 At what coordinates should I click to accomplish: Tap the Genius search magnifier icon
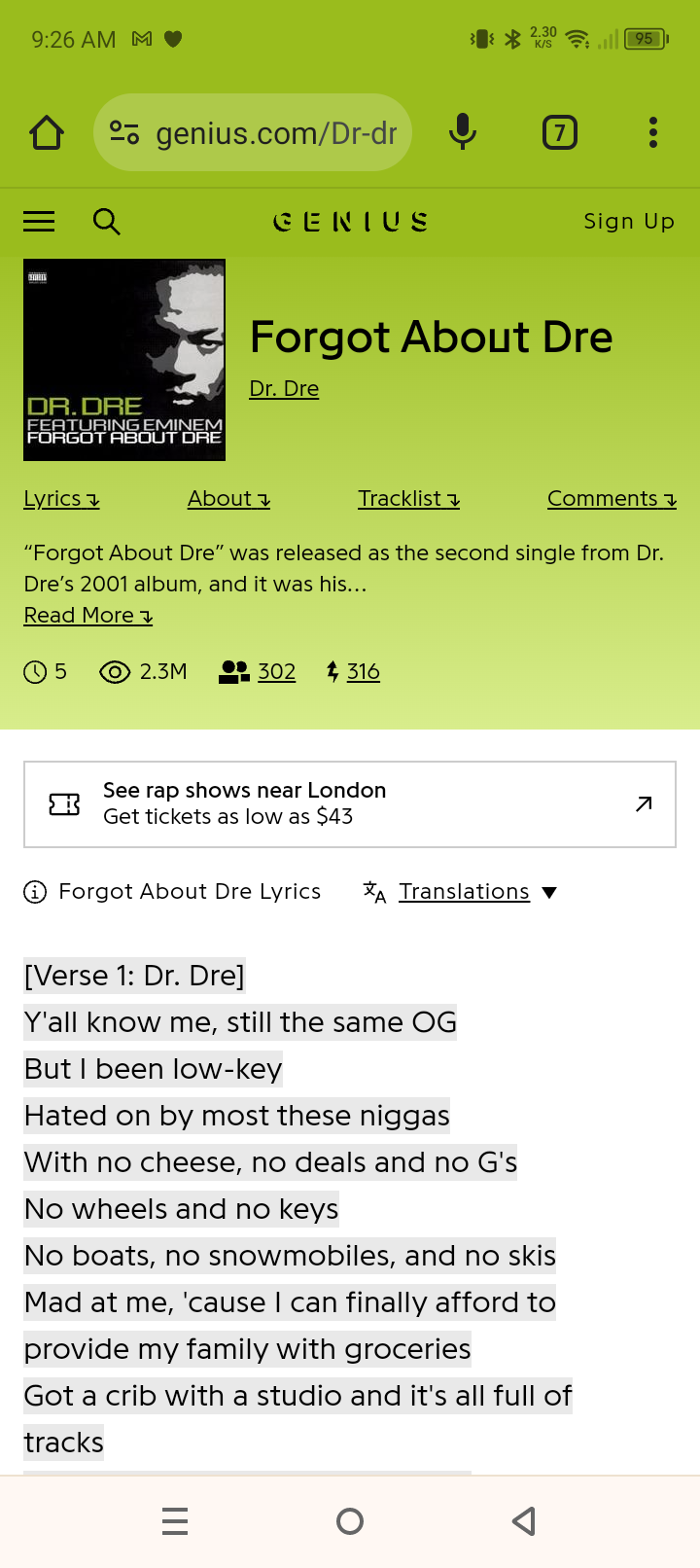106,222
